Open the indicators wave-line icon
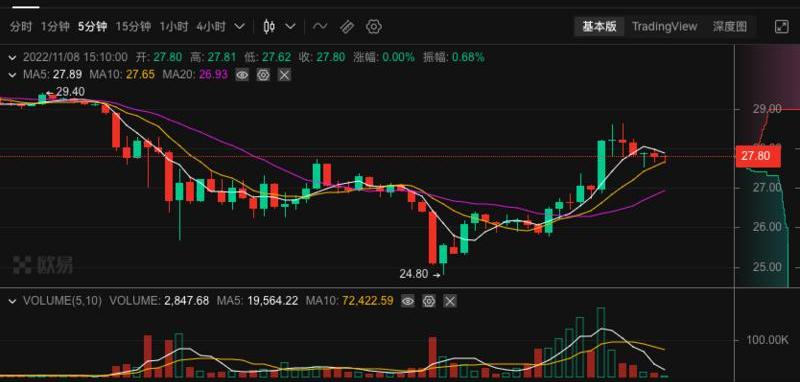The height and width of the screenshot is (382, 800). pos(320,27)
